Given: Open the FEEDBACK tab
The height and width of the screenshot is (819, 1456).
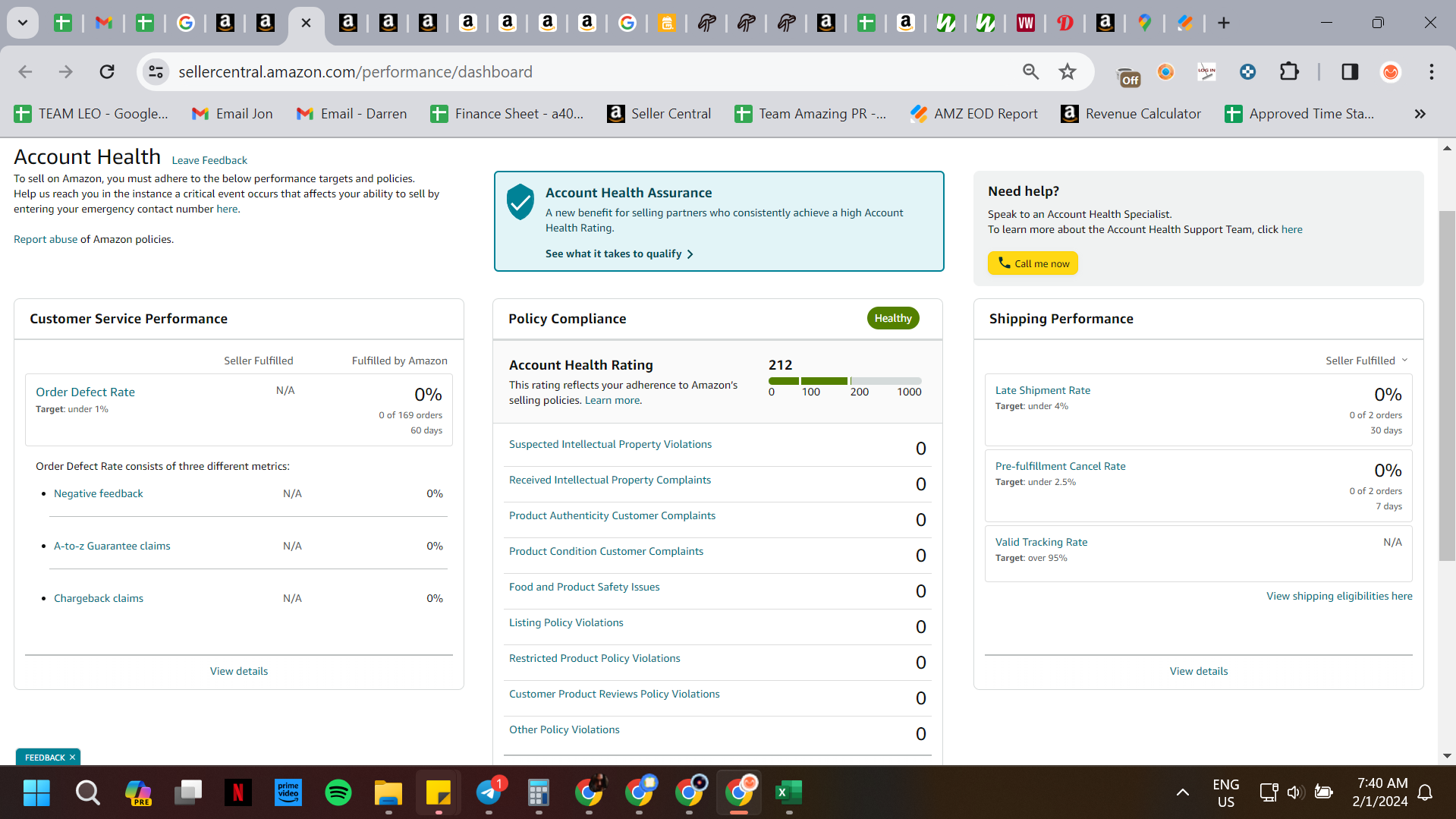Looking at the screenshot, I should 45,758.
